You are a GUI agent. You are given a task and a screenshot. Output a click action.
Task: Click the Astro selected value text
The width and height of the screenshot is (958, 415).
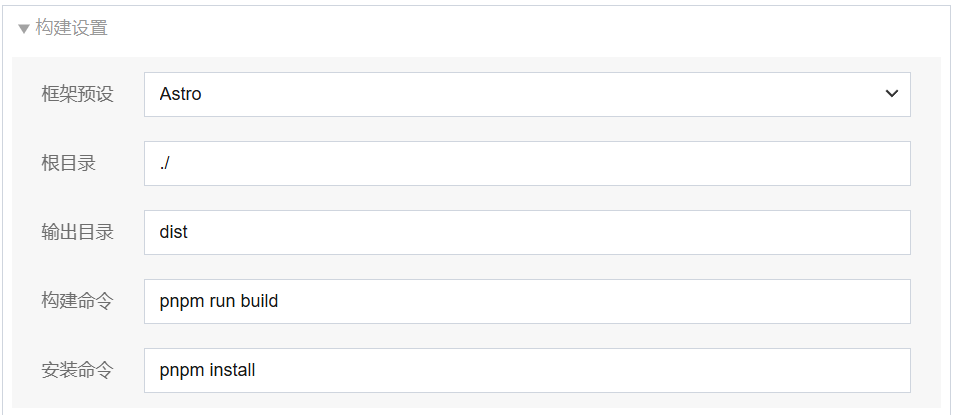point(180,94)
